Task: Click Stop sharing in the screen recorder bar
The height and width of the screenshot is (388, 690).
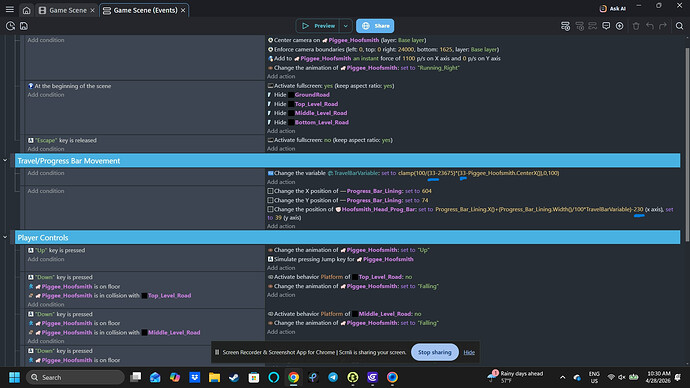Action: [434, 352]
